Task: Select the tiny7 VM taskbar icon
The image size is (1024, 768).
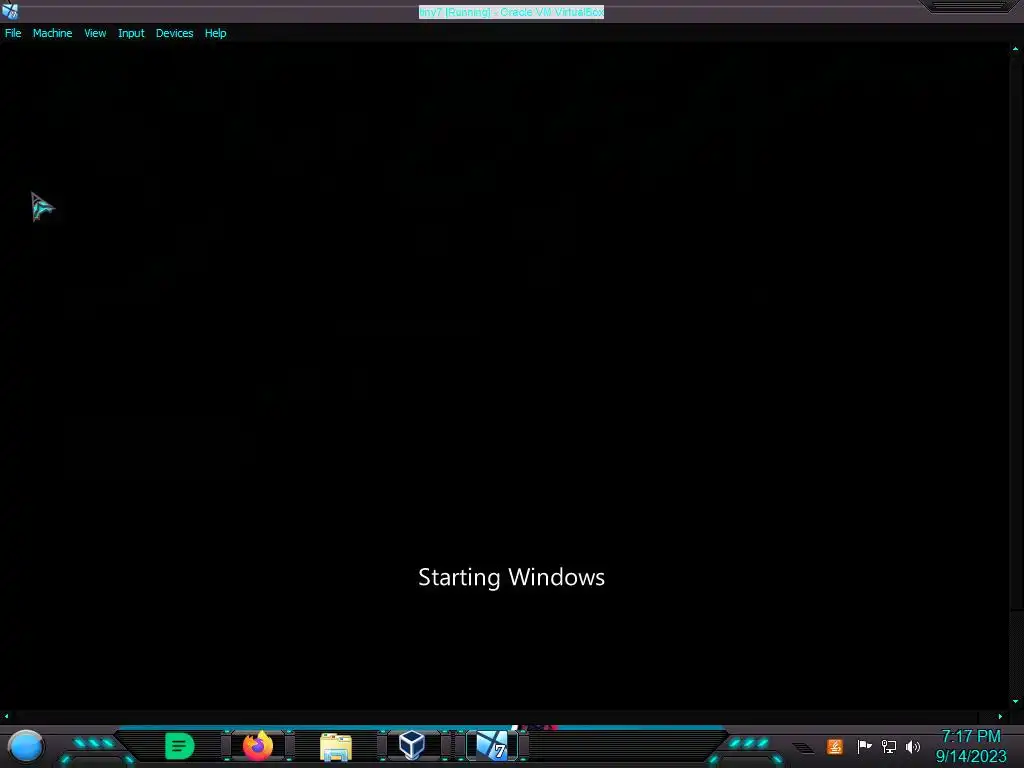Action: pyautogui.click(x=492, y=746)
